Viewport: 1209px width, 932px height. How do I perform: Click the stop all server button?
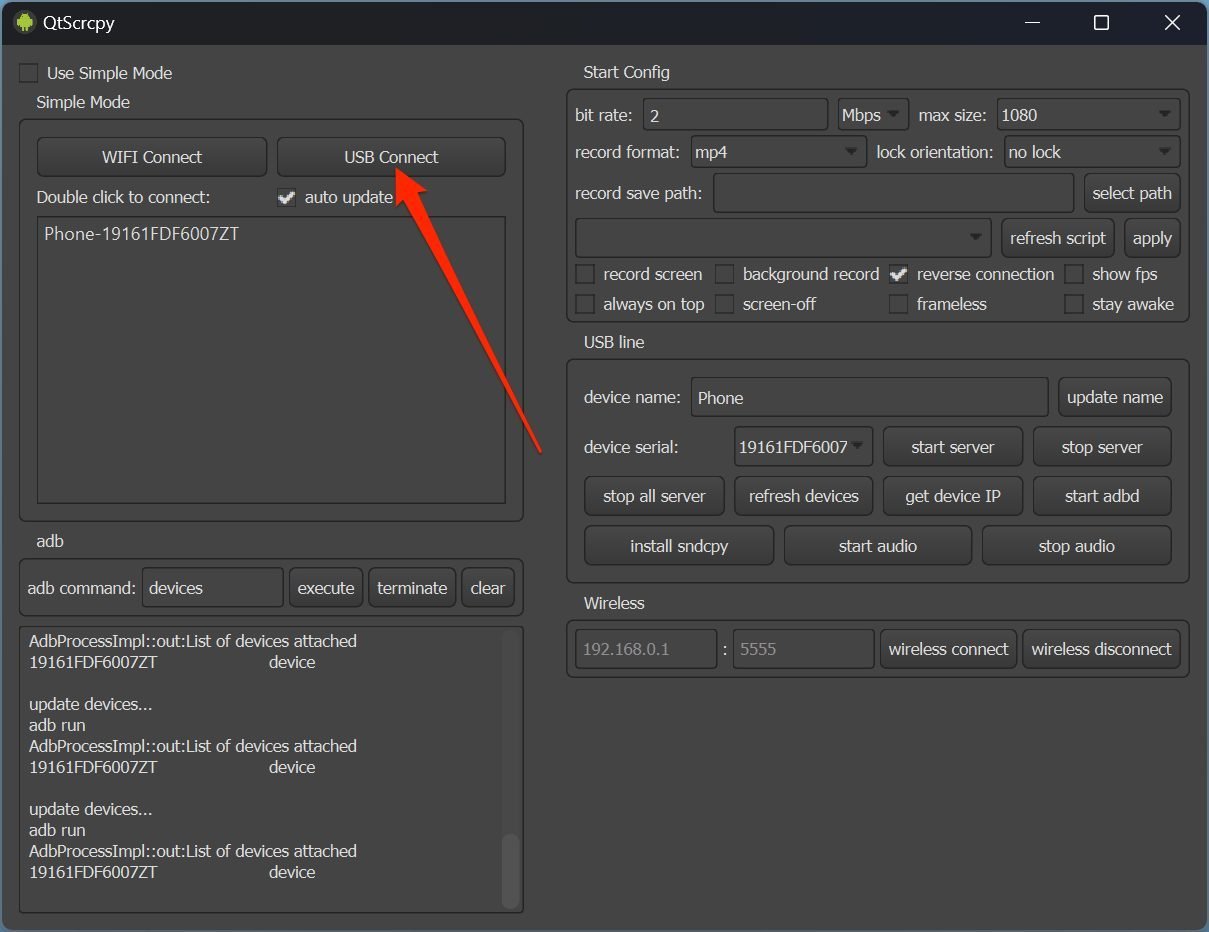point(654,496)
